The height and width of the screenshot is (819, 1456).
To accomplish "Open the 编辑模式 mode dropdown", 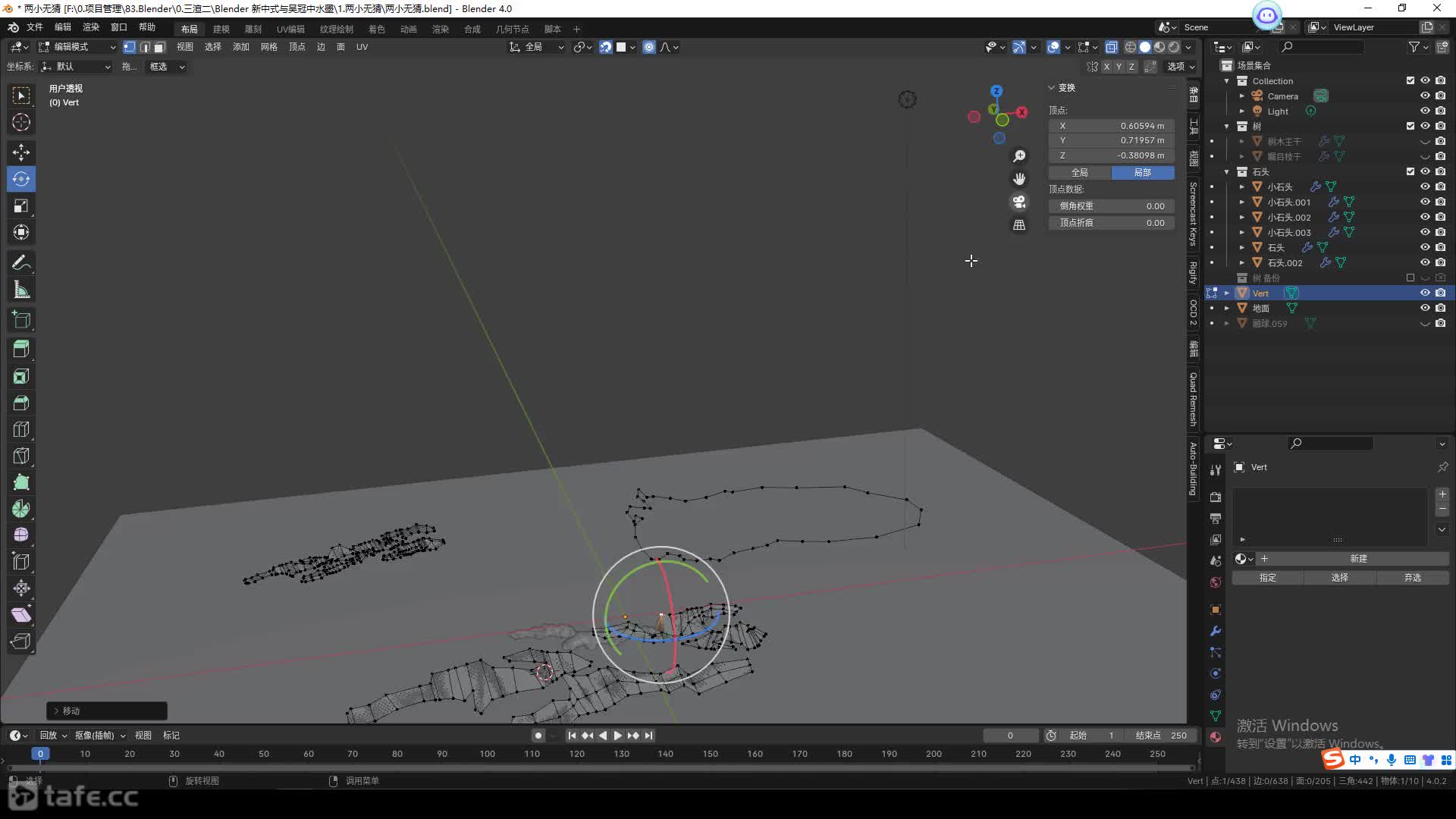I will pos(78,47).
